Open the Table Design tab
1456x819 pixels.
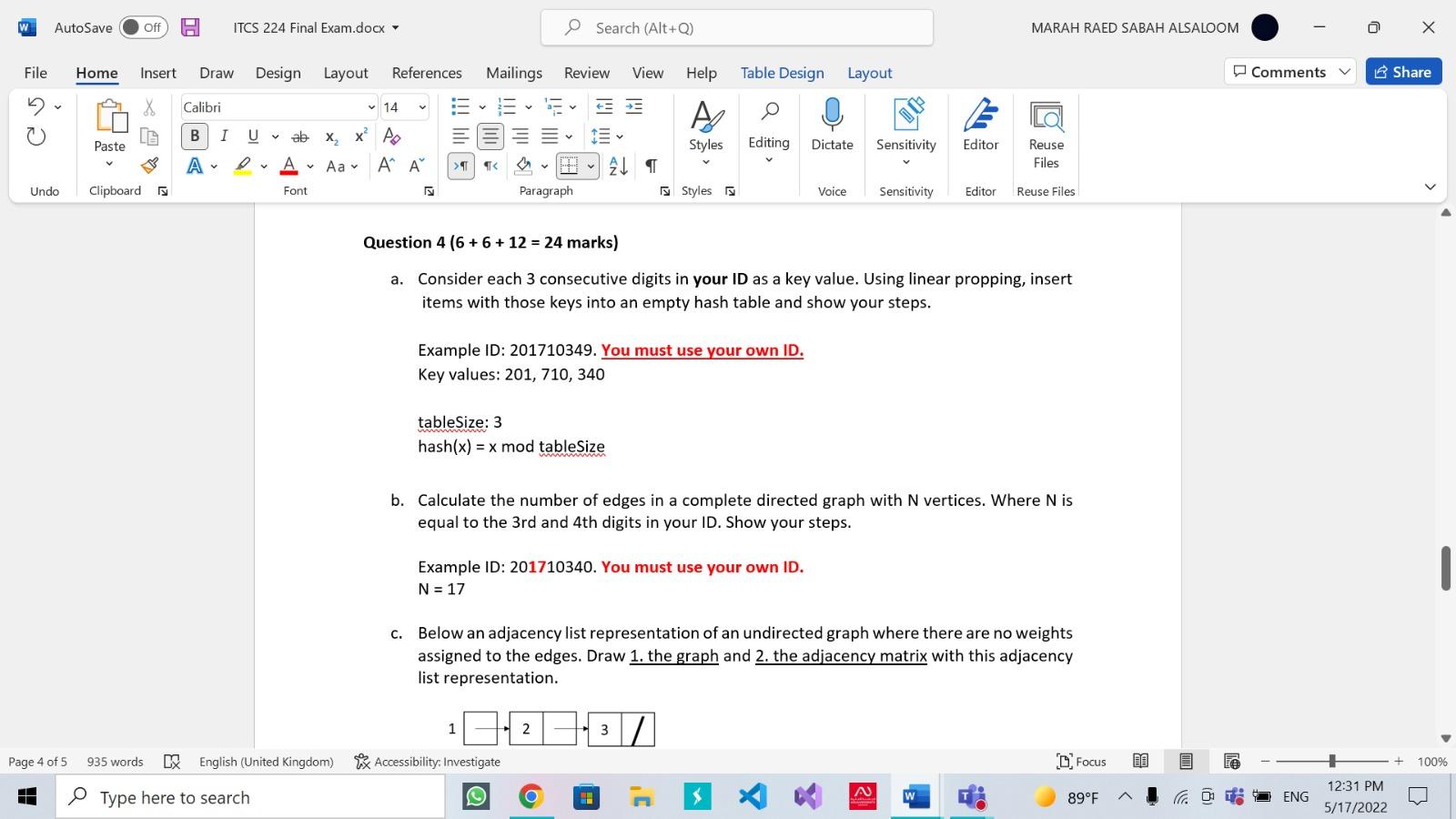(x=782, y=73)
